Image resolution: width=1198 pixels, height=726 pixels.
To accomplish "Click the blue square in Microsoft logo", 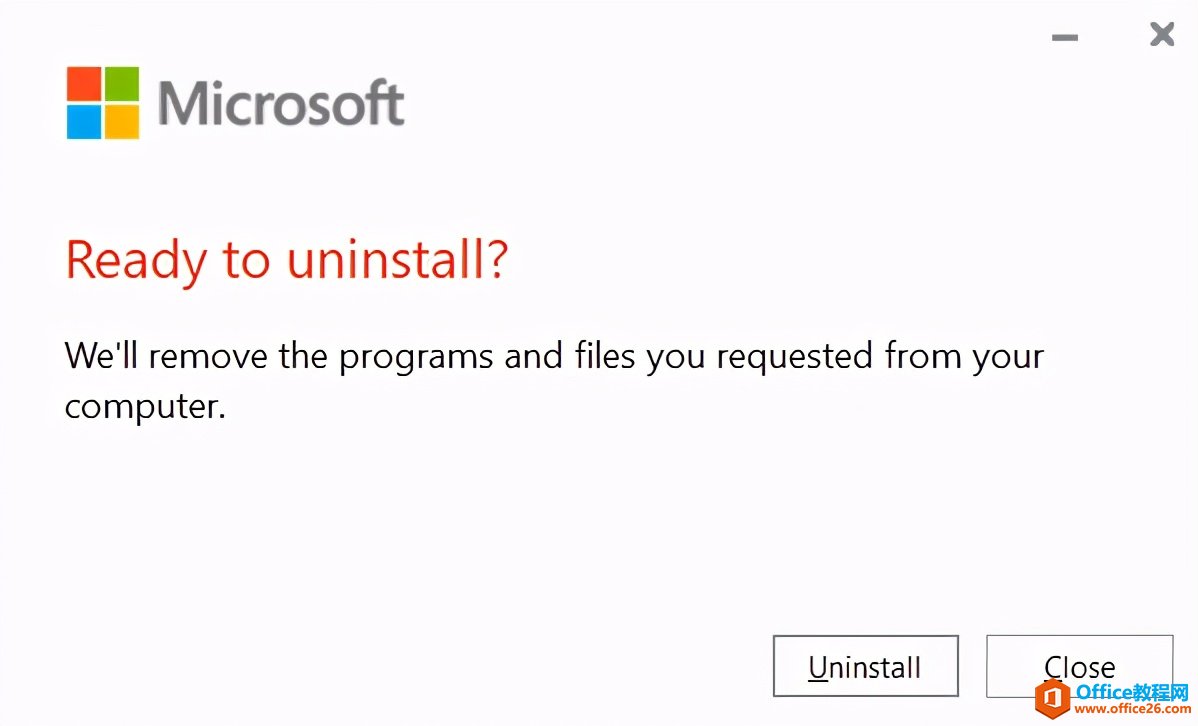I will (84, 122).
